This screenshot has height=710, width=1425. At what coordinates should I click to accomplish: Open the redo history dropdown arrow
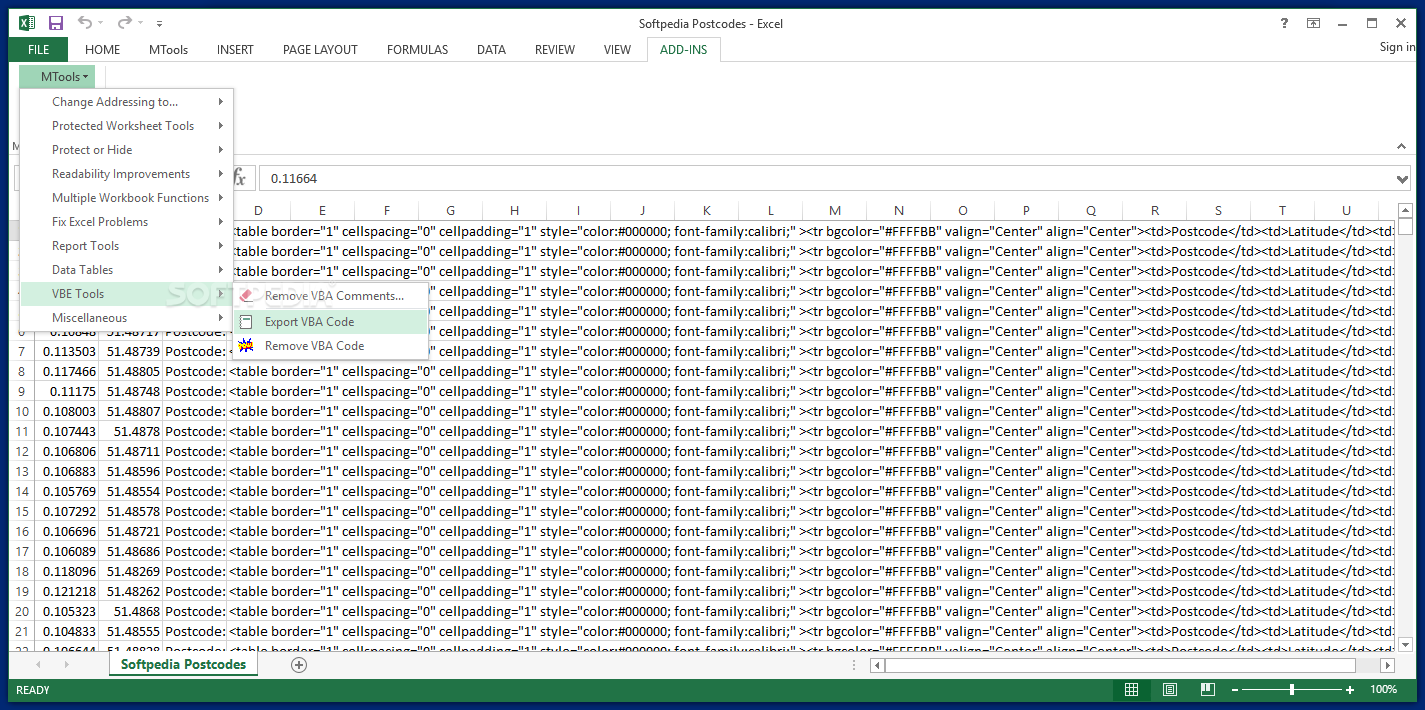click(x=141, y=24)
